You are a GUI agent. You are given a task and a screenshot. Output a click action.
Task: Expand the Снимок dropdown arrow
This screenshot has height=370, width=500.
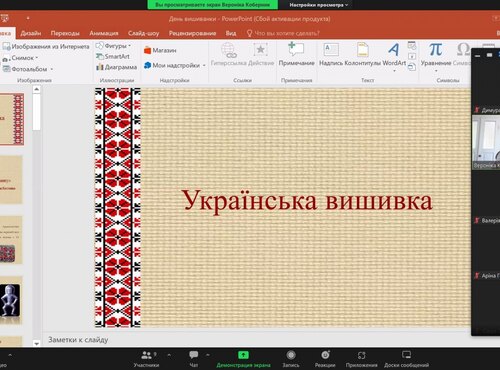(x=37, y=58)
